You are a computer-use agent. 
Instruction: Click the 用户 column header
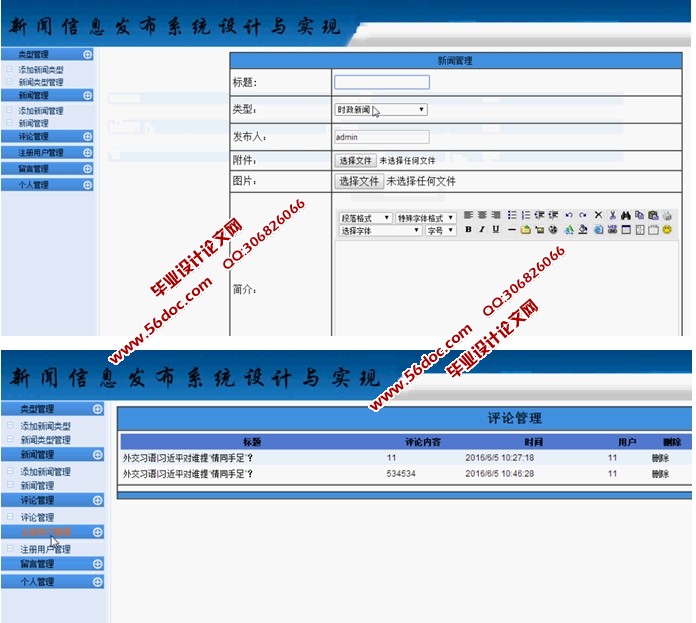coord(627,442)
